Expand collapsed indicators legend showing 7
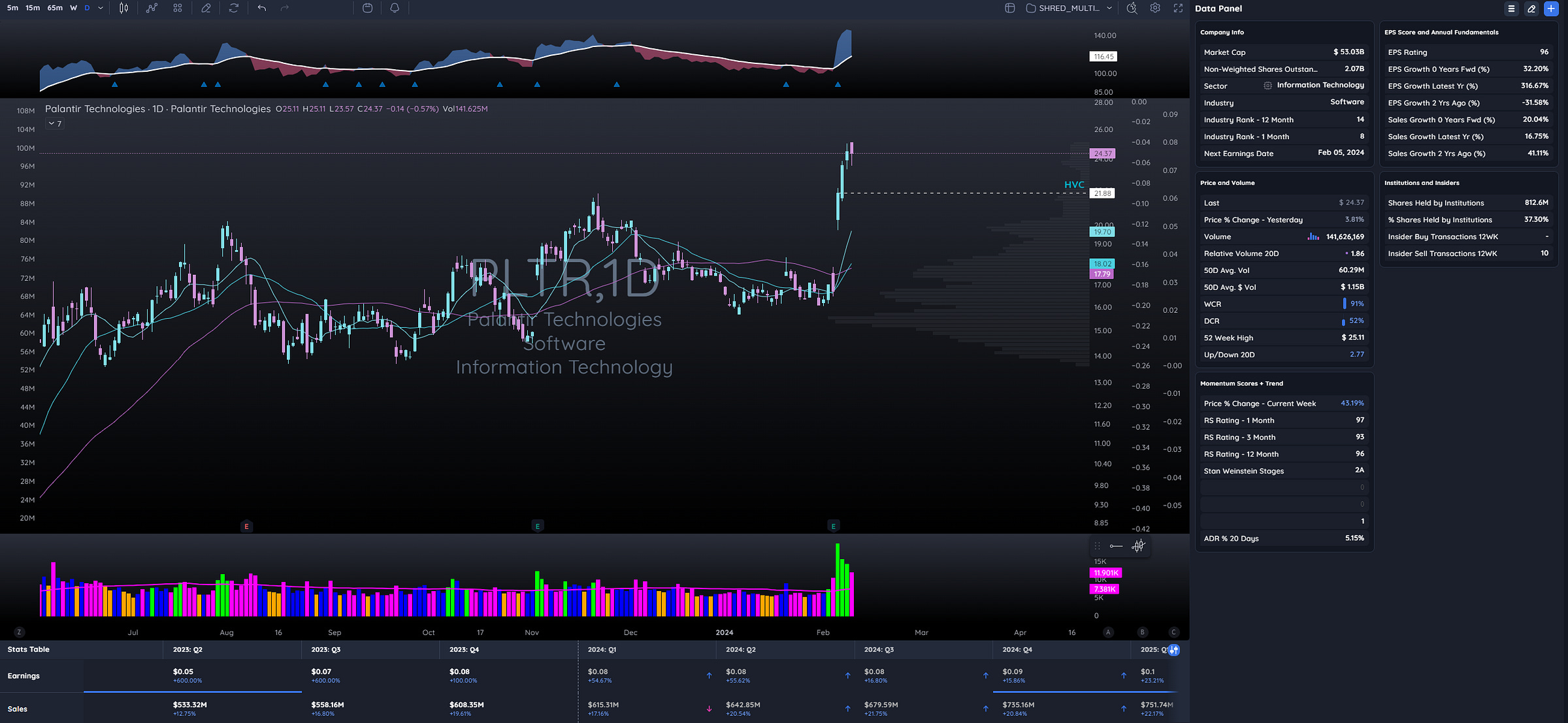The height and width of the screenshot is (723, 1568). coord(55,123)
